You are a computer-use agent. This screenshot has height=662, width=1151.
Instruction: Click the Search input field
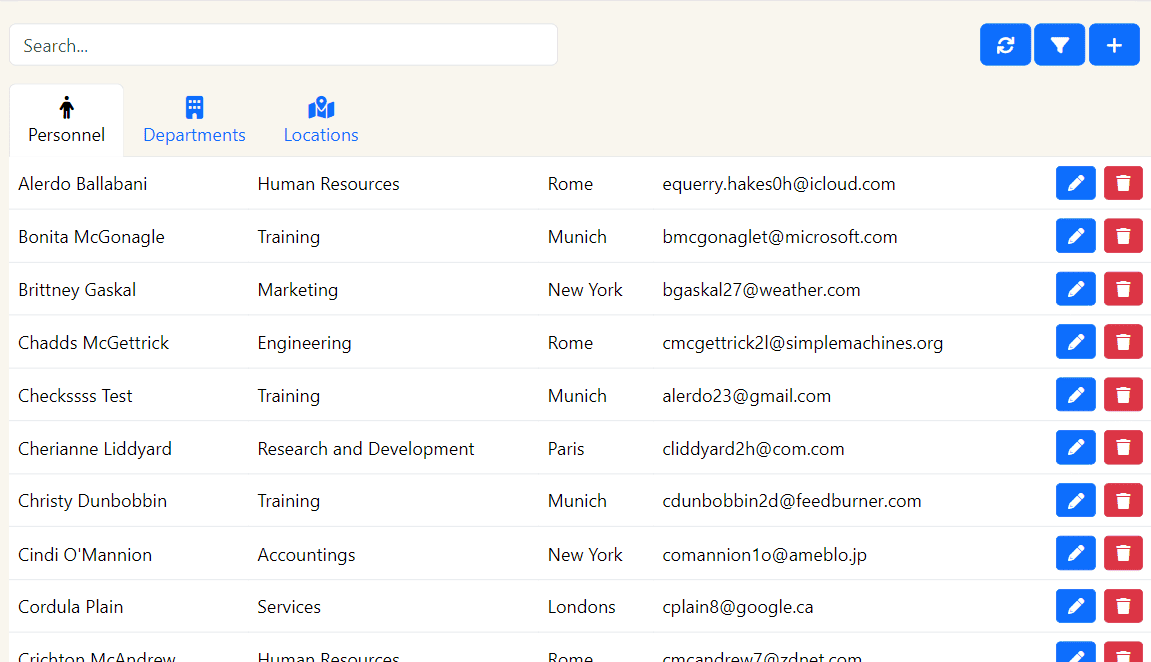[283, 45]
